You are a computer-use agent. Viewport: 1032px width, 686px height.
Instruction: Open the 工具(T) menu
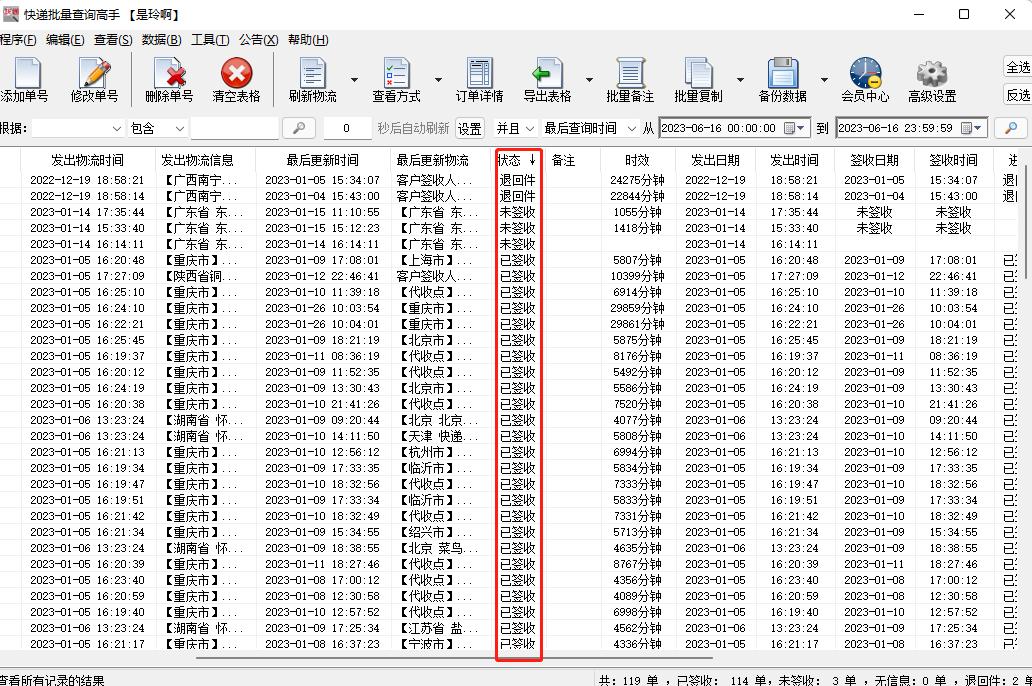[x=209, y=40]
